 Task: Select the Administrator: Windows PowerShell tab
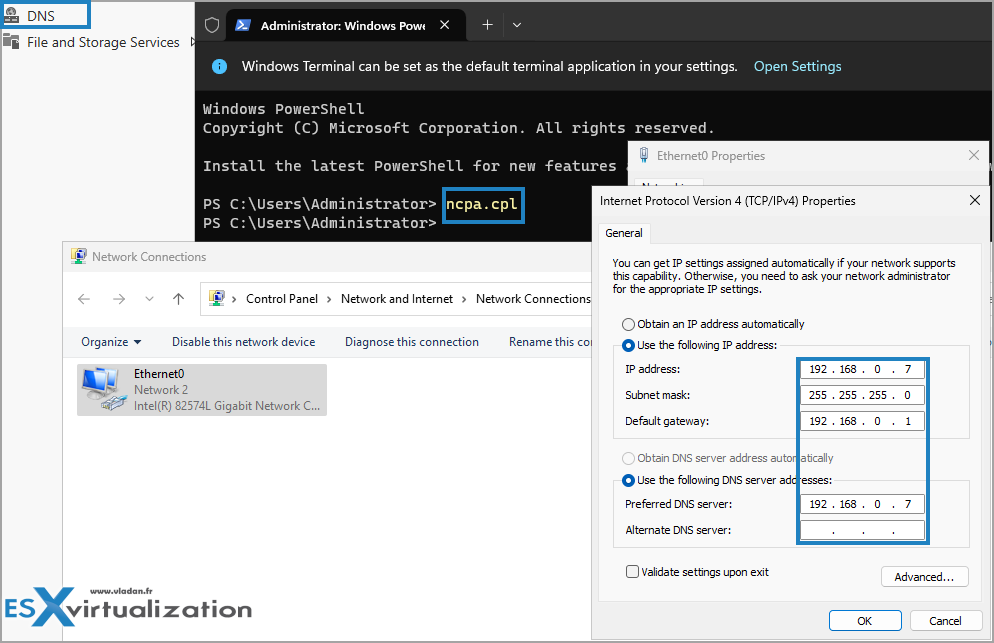click(x=343, y=25)
